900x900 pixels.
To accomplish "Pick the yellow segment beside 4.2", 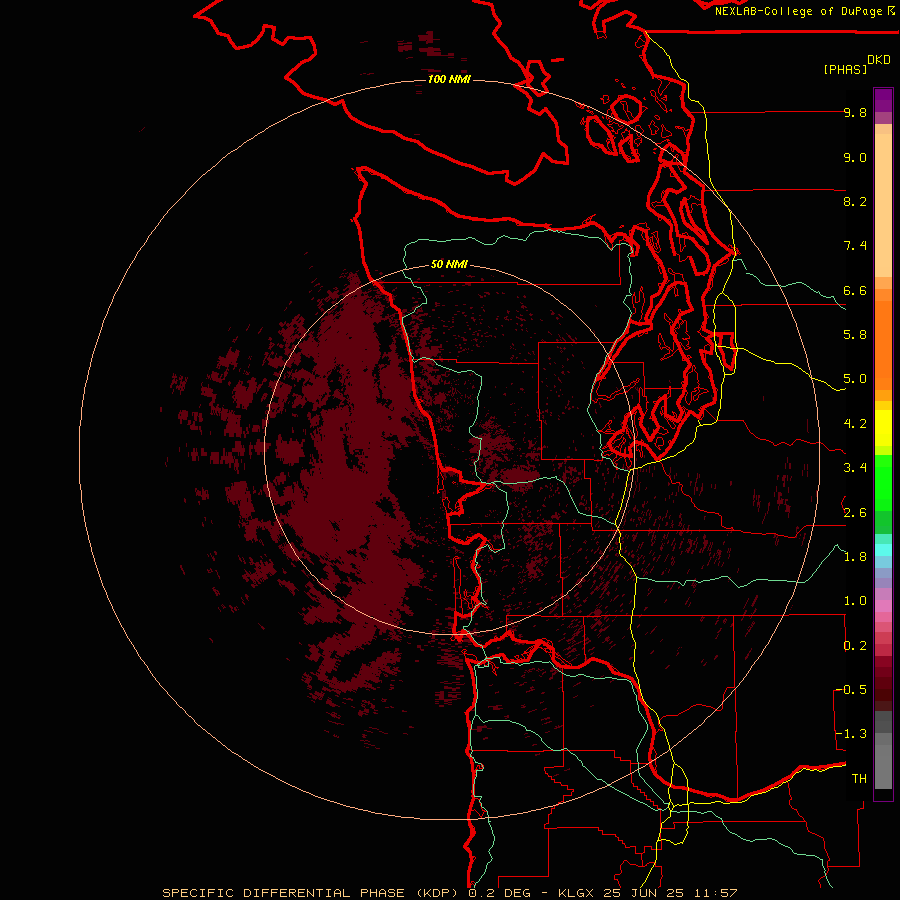I will (x=883, y=428).
